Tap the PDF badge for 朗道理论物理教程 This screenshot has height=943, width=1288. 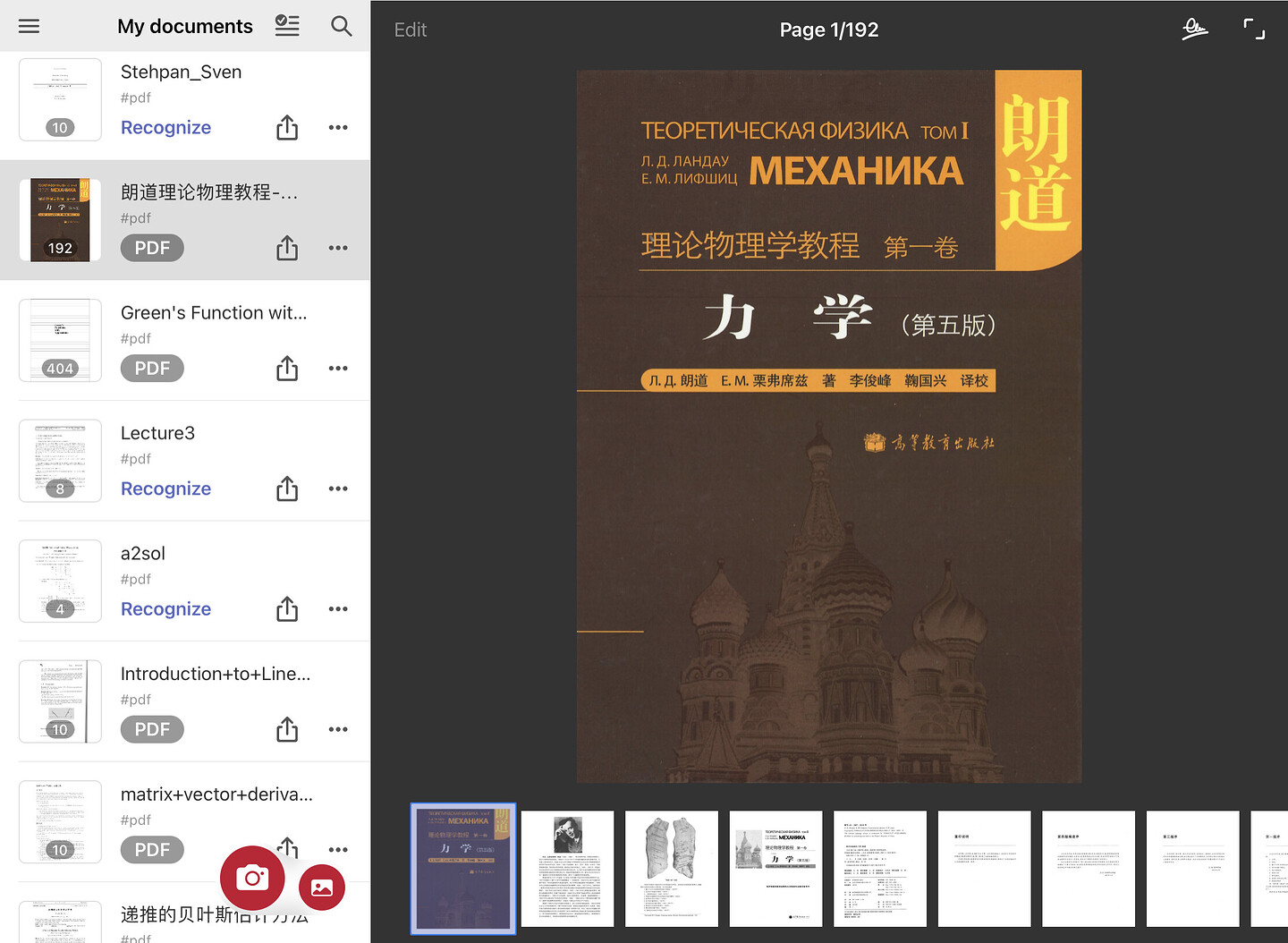click(x=152, y=248)
